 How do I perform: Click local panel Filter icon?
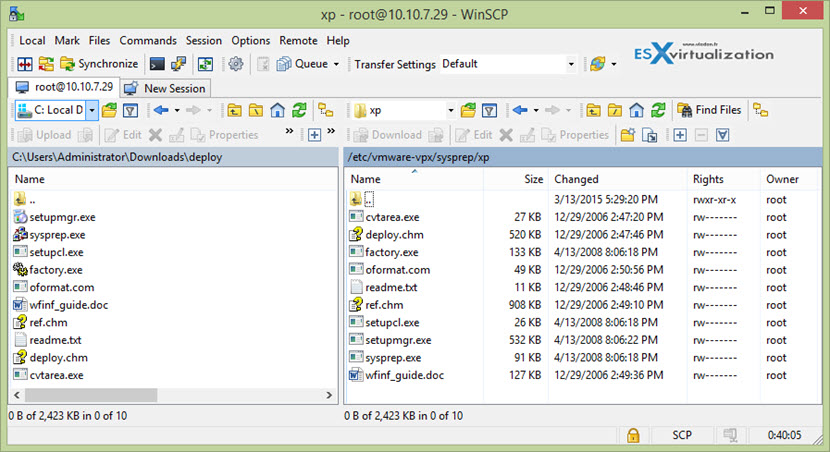(130, 110)
